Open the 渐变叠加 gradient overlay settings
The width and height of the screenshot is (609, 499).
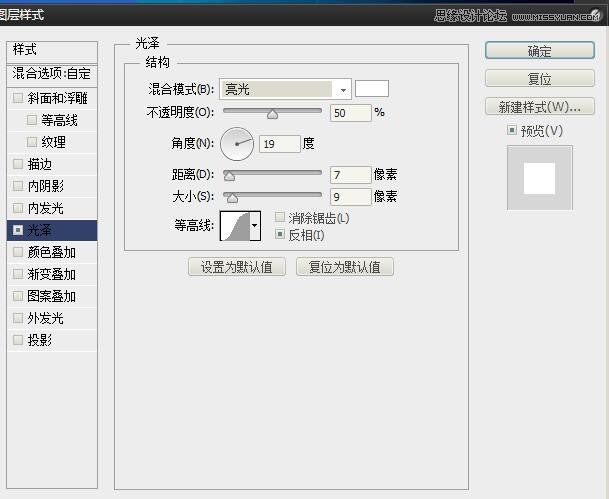(x=51, y=274)
